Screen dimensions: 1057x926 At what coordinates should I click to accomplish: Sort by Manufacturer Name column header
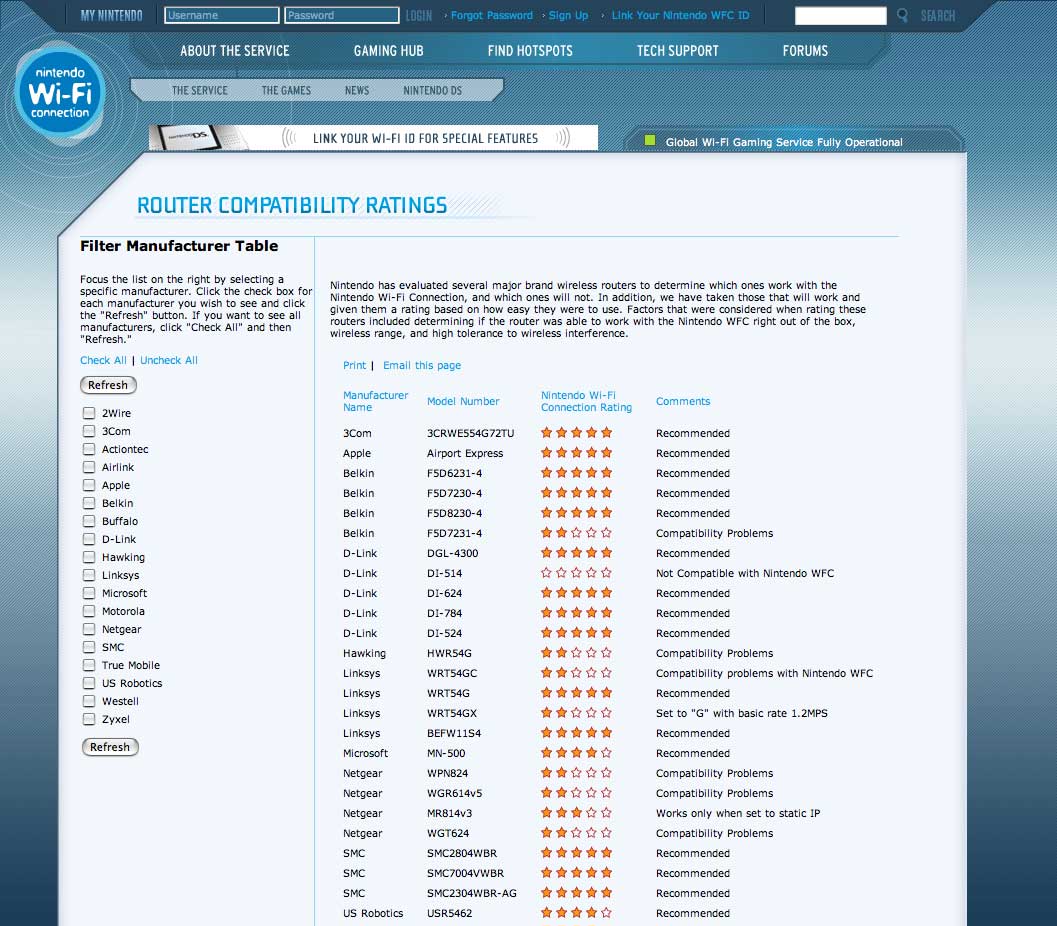pos(375,401)
